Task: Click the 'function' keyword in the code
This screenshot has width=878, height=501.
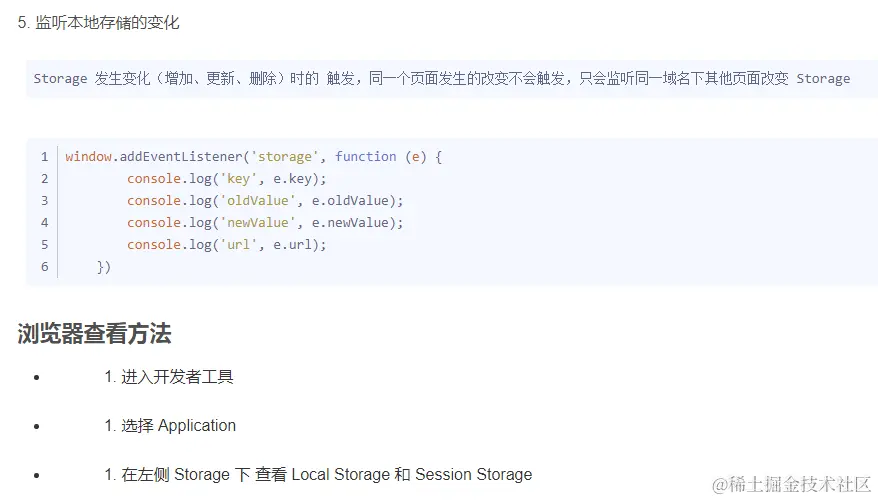Action: click(366, 157)
